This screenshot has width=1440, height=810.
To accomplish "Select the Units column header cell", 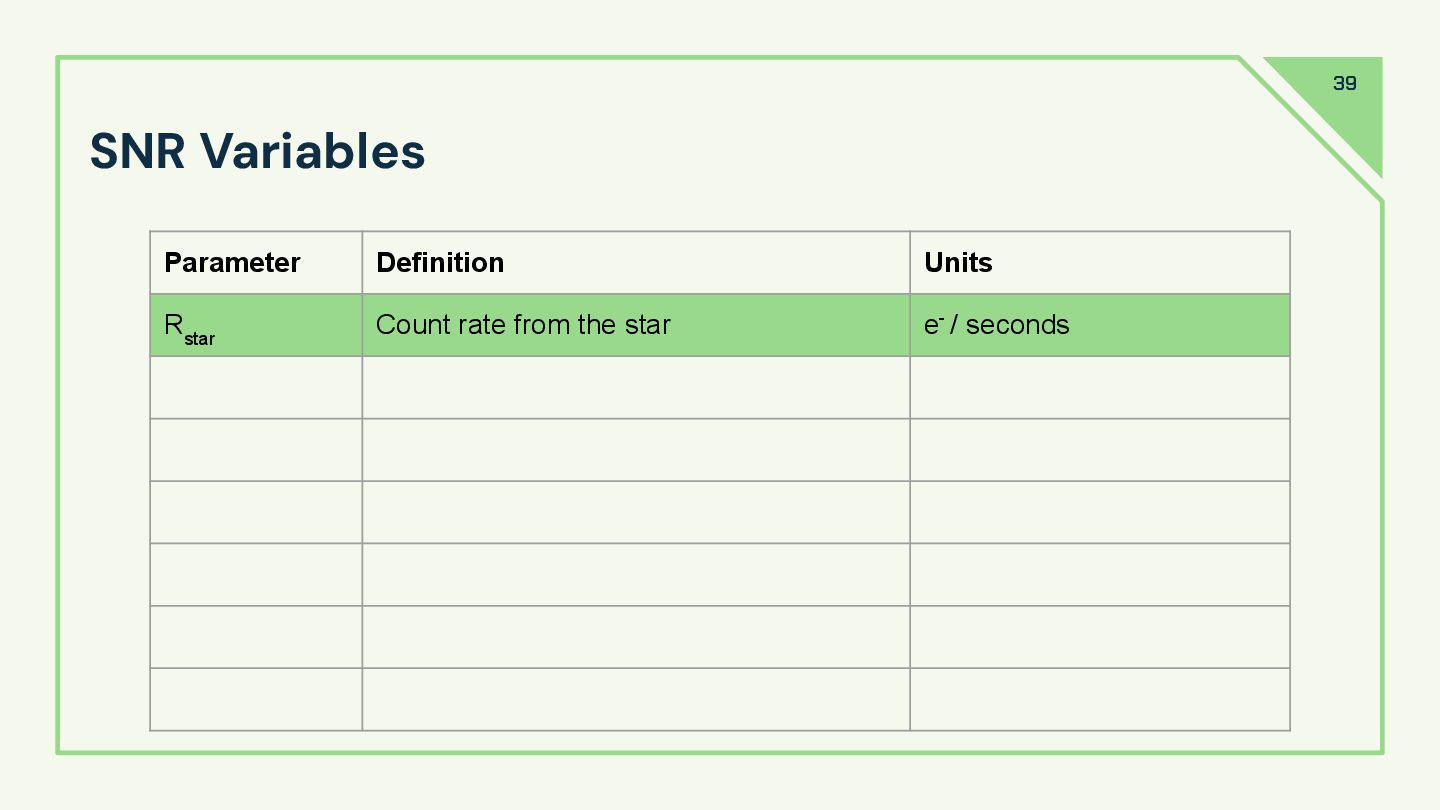I will [x=1100, y=263].
